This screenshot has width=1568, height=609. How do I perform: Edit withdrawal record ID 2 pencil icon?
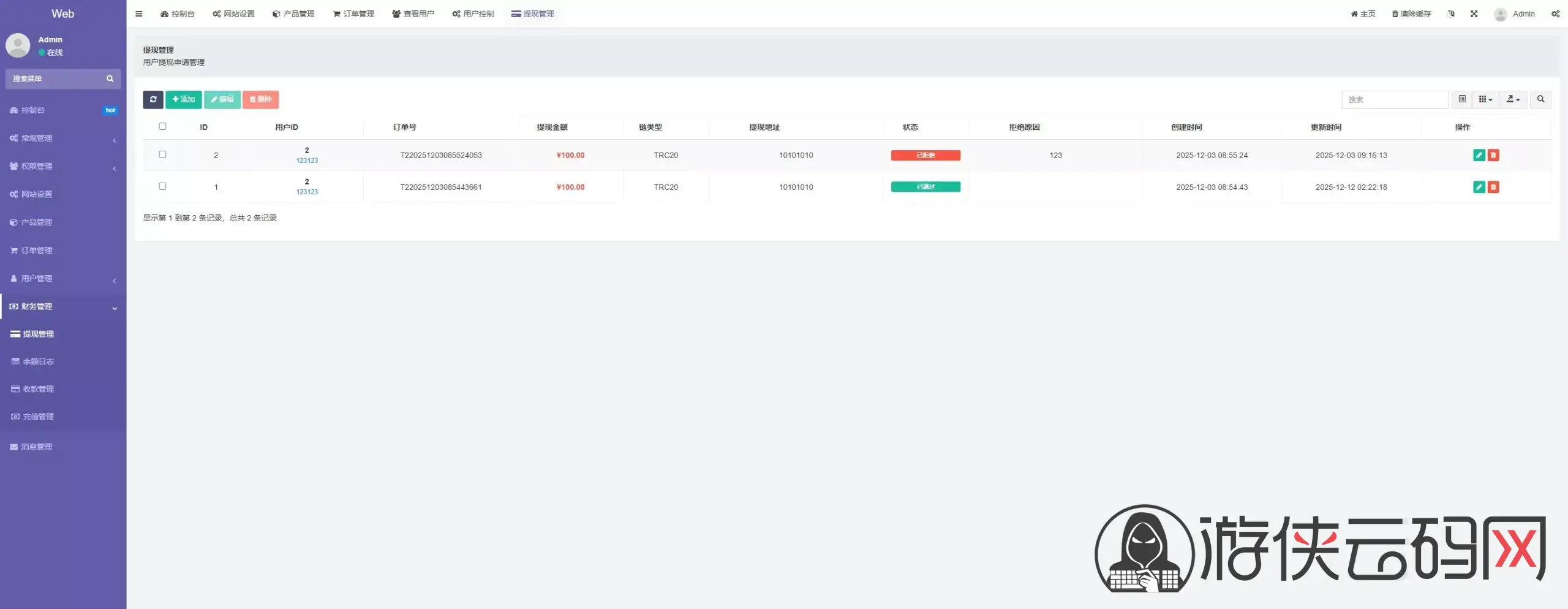(x=1479, y=155)
